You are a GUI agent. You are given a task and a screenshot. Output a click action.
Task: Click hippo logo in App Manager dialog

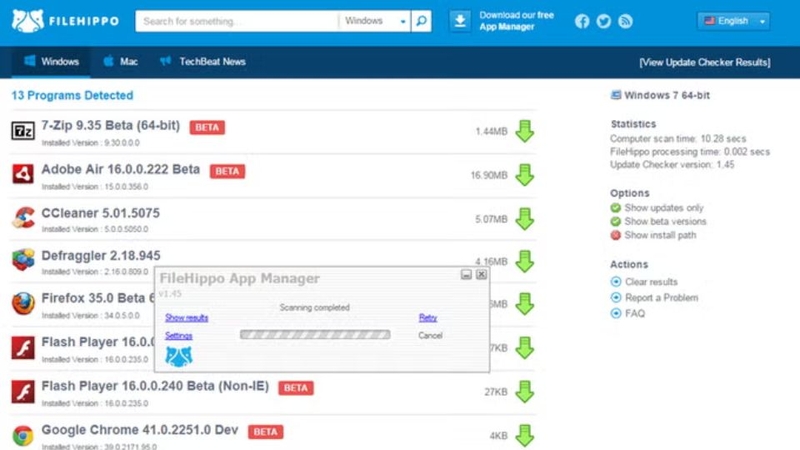(x=179, y=356)
